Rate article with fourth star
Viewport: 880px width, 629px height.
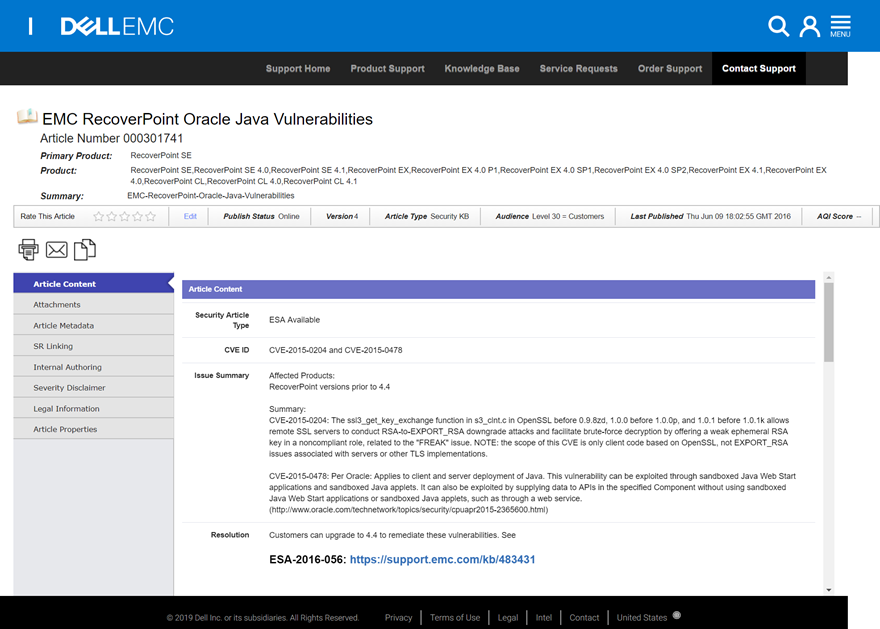[x=137, y=217]
